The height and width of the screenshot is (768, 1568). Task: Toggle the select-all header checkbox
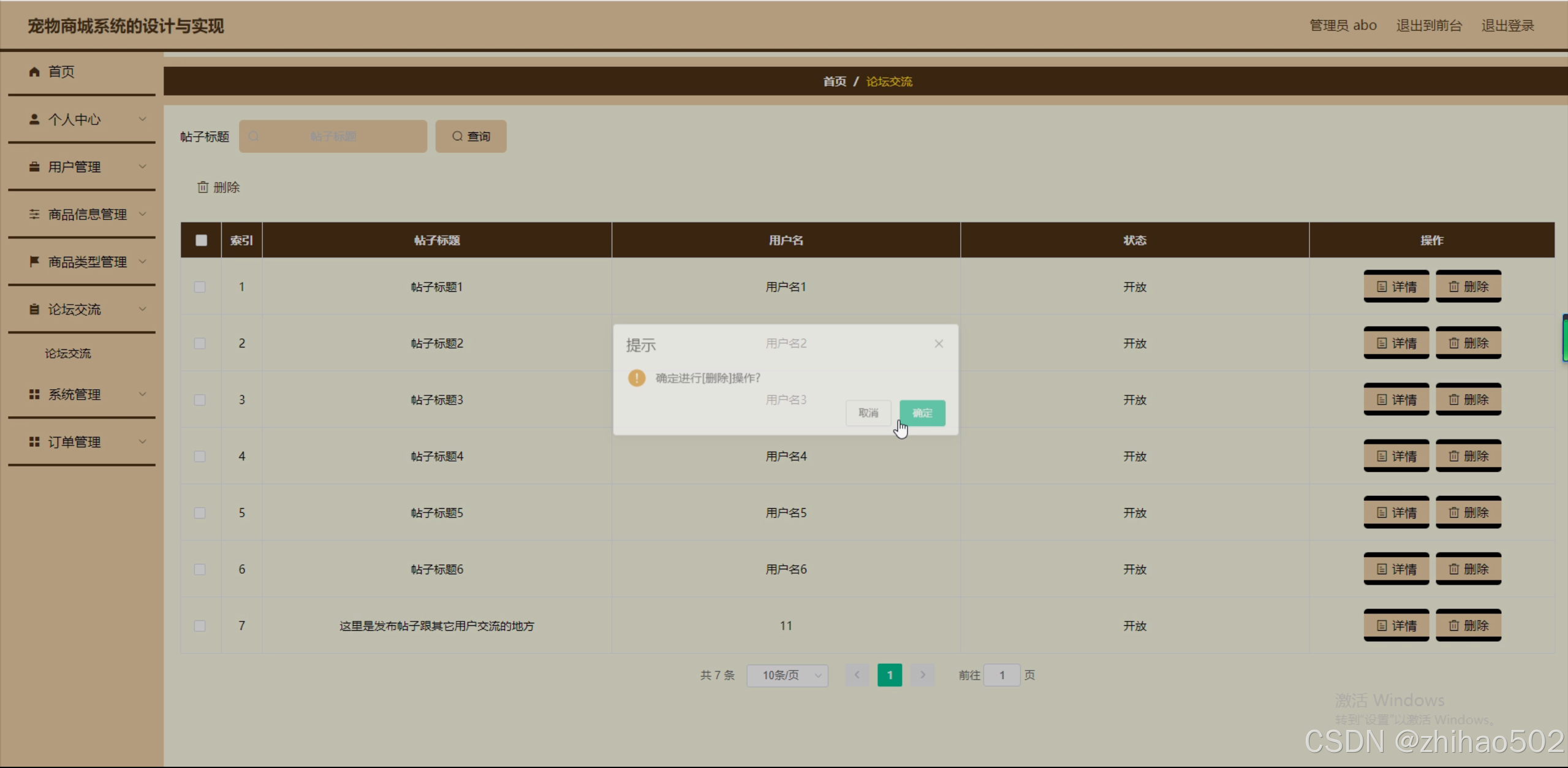point(201,240)
